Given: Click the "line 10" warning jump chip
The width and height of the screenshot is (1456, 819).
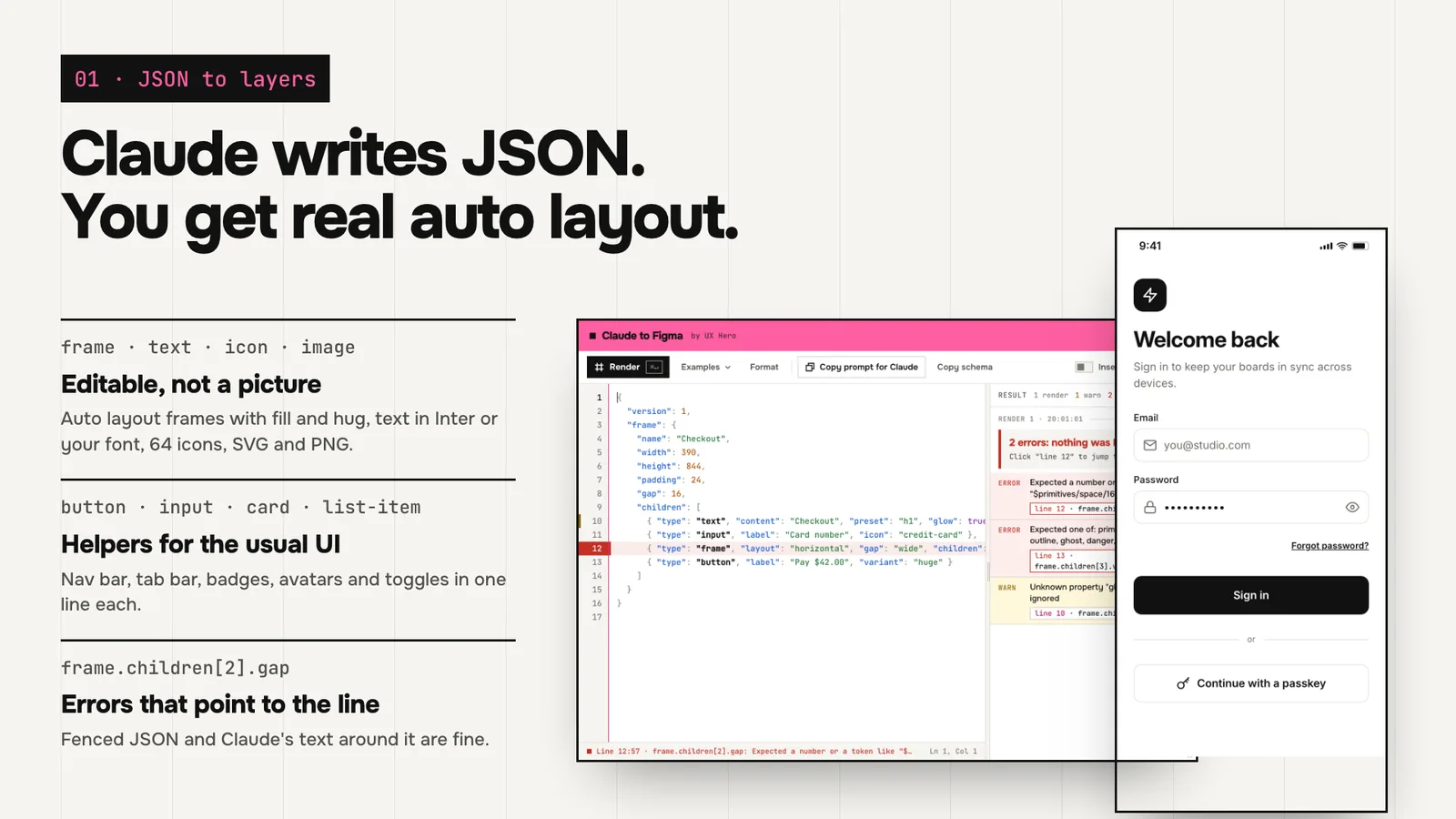Looking at the screenshot, I should [x=1073, y=613].
